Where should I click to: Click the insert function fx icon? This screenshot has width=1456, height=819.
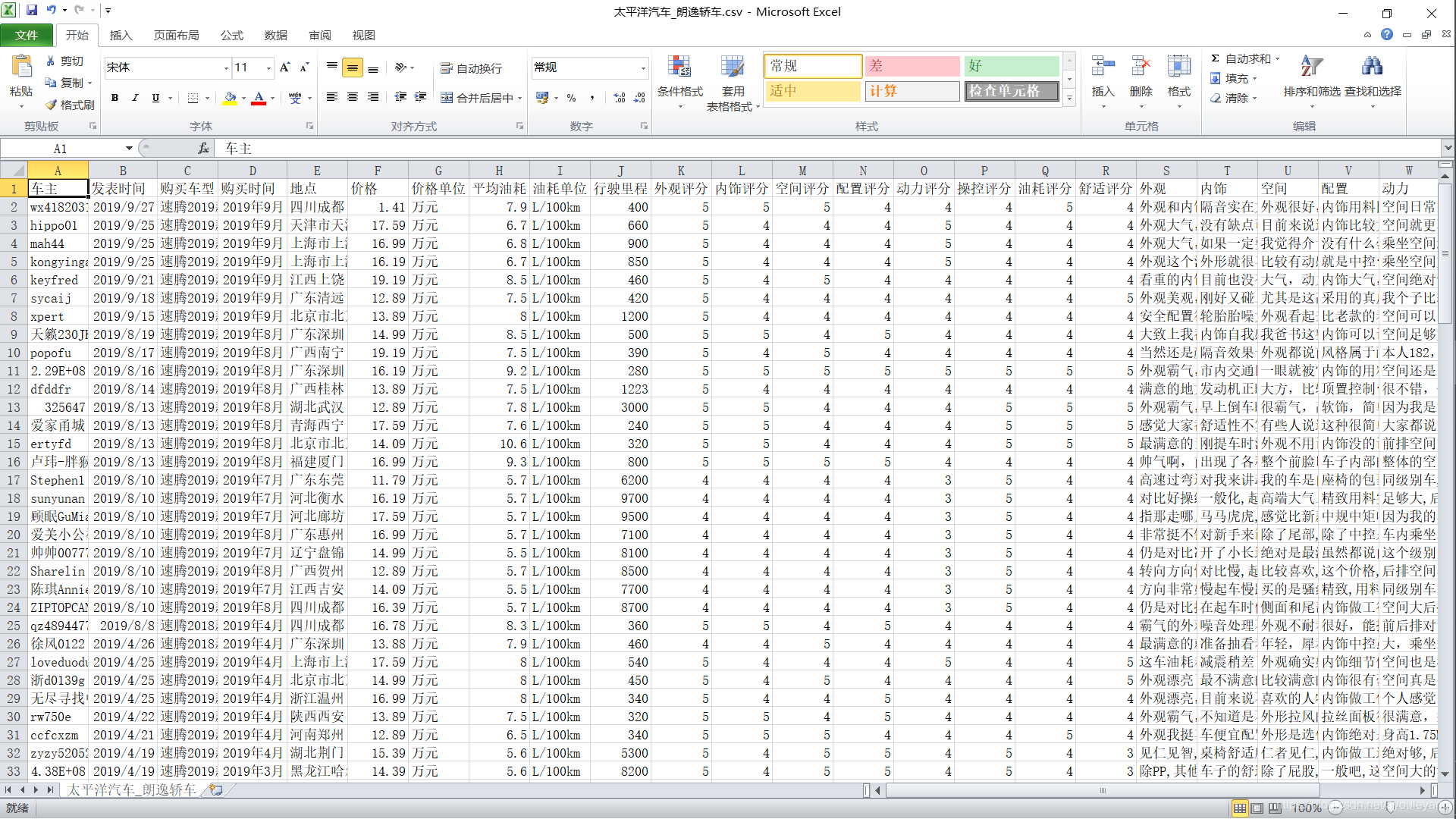tap(203, 149)
